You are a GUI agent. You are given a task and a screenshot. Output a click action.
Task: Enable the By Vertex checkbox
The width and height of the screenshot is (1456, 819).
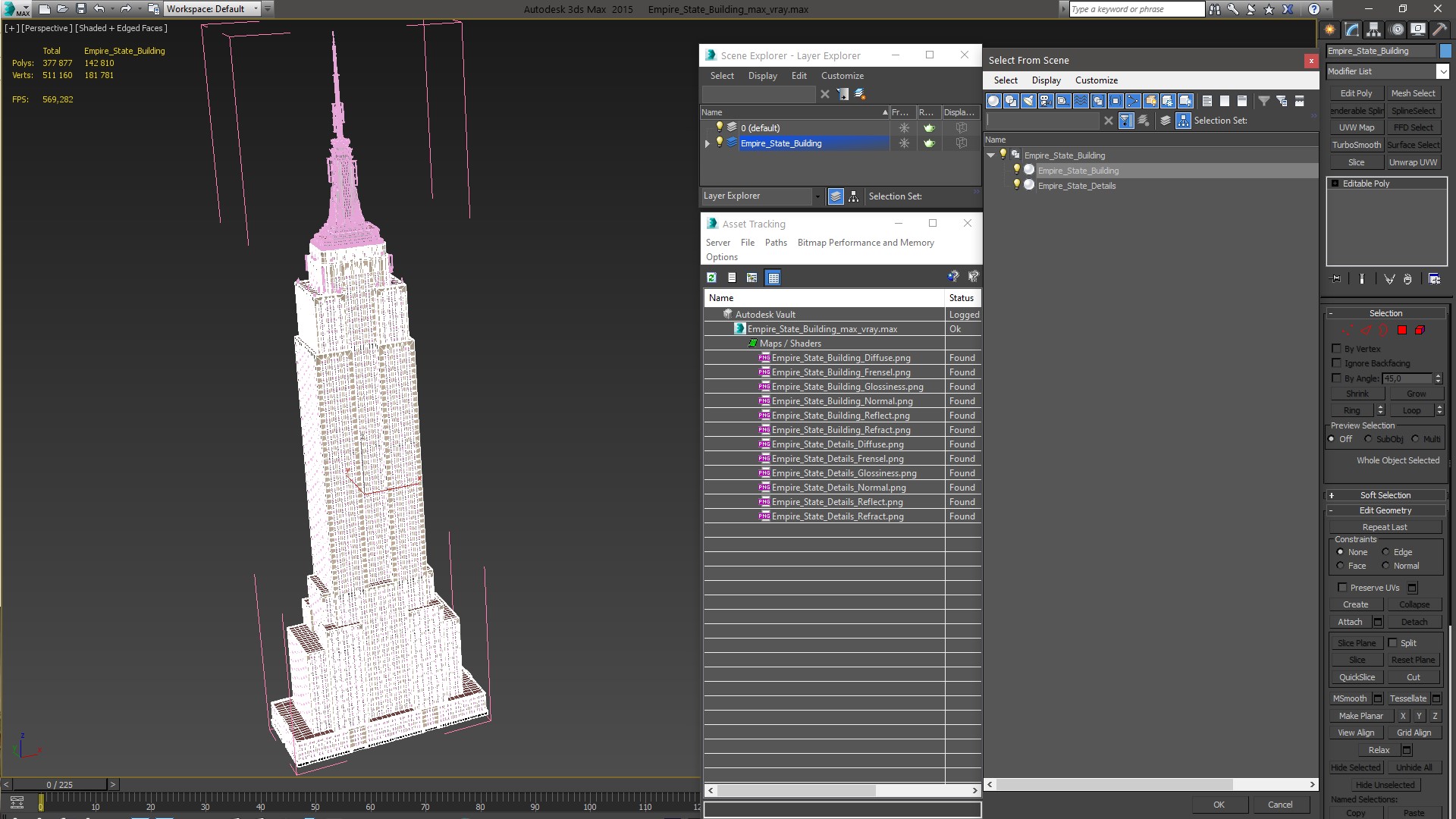[x=1337, y=349]
